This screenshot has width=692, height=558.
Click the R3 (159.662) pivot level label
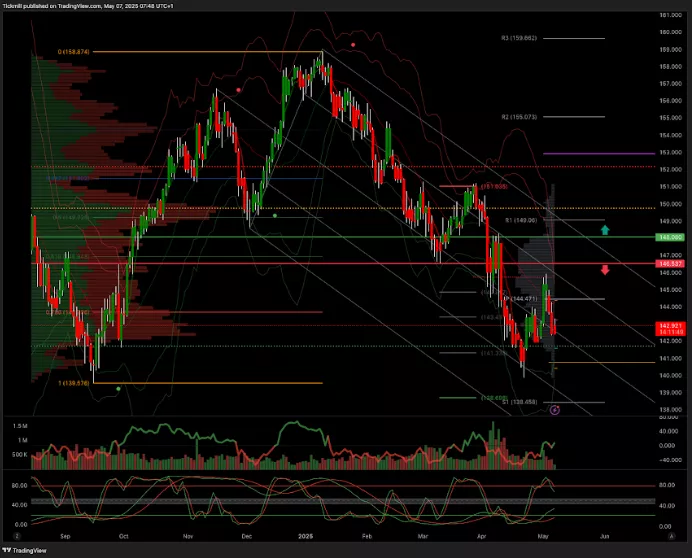pyautogui.click(x=519, y=38)
